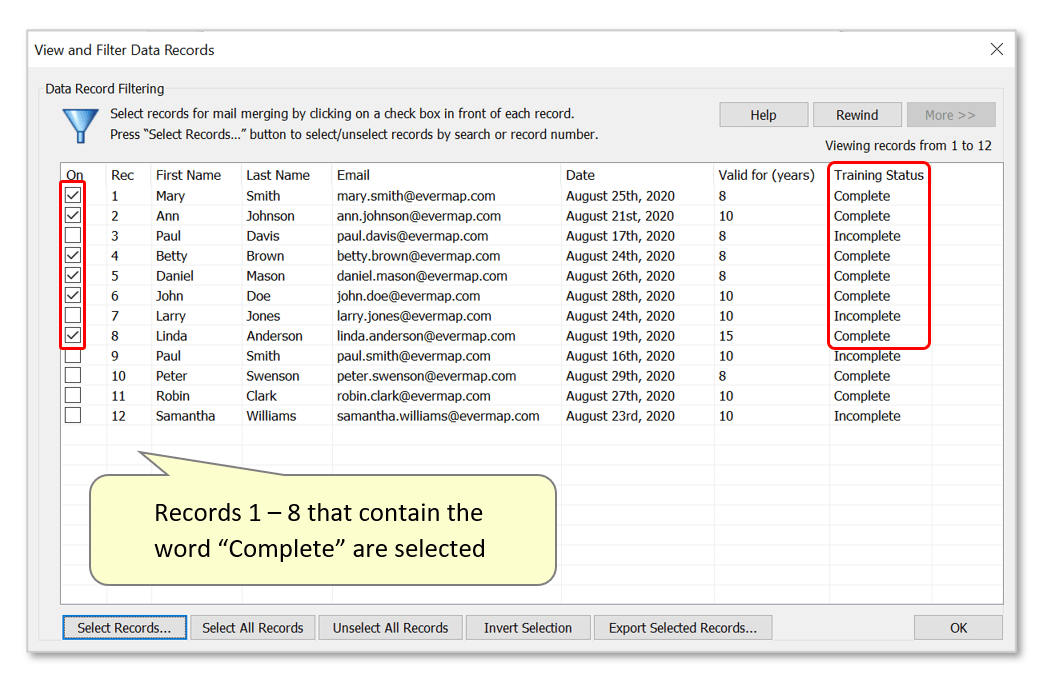Sort by the Rec column header
1051x688 pixels.
point(123,175)
